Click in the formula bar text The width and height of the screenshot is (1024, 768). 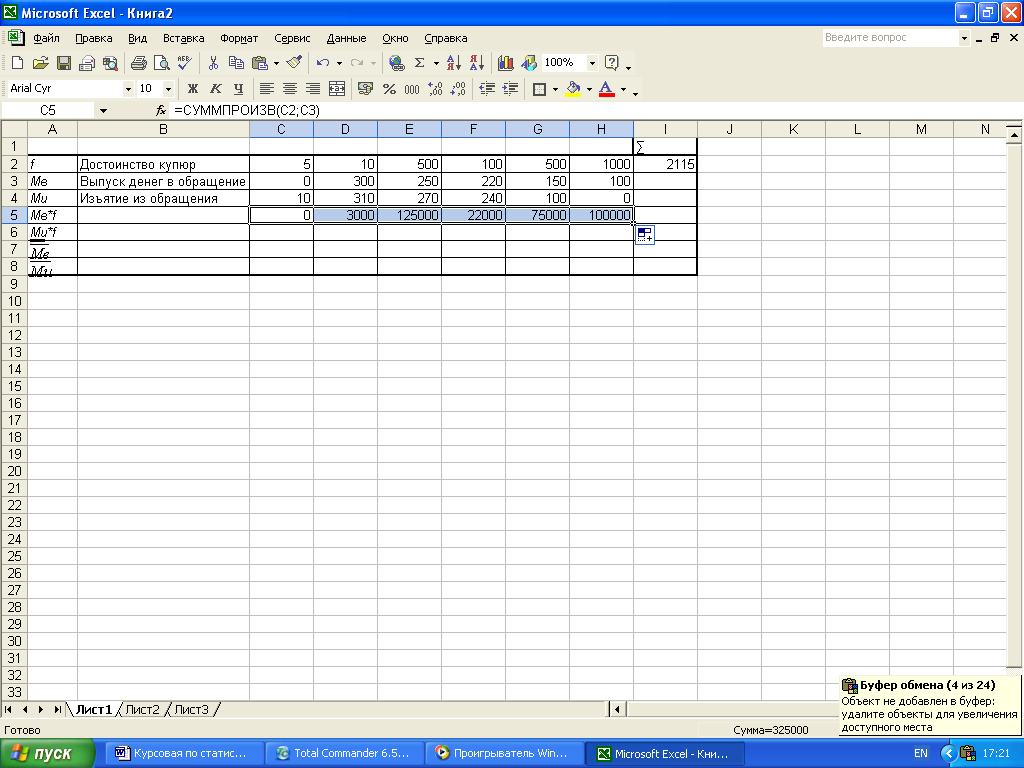pos(247,110)
